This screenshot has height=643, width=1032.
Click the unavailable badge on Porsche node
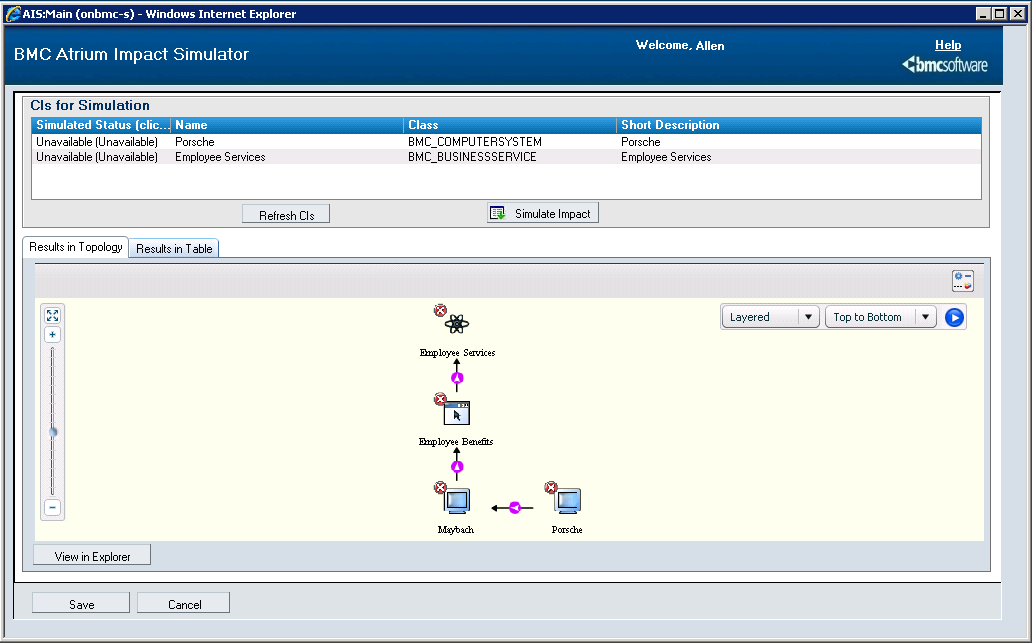point(551,488)
